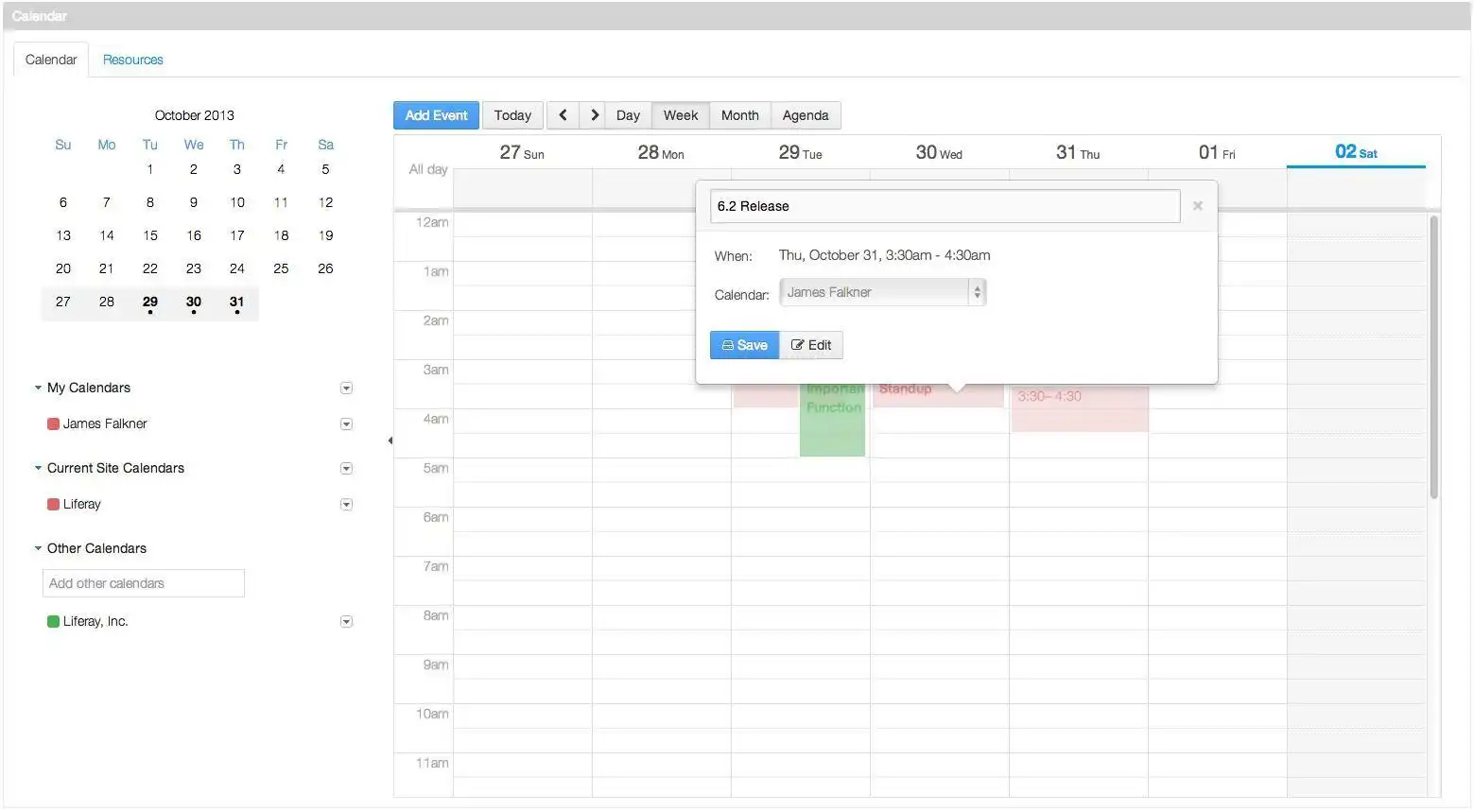The width and height of the screenshot is (1474, 812).
Task: Toggle Liferay, Inc. calendar color box
Action: click(54, 621)
